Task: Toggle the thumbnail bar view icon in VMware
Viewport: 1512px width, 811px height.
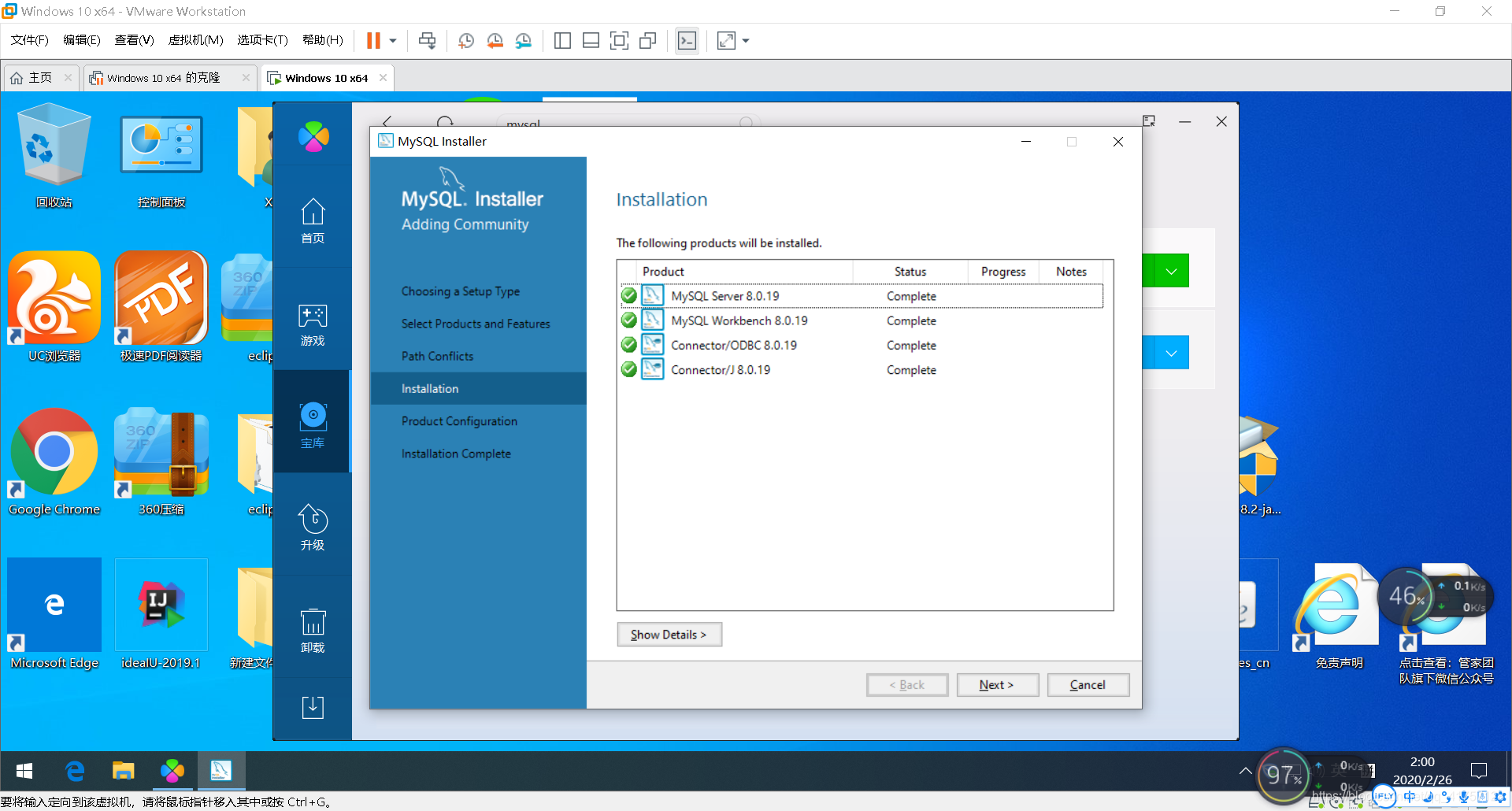Action: [591, 40]
